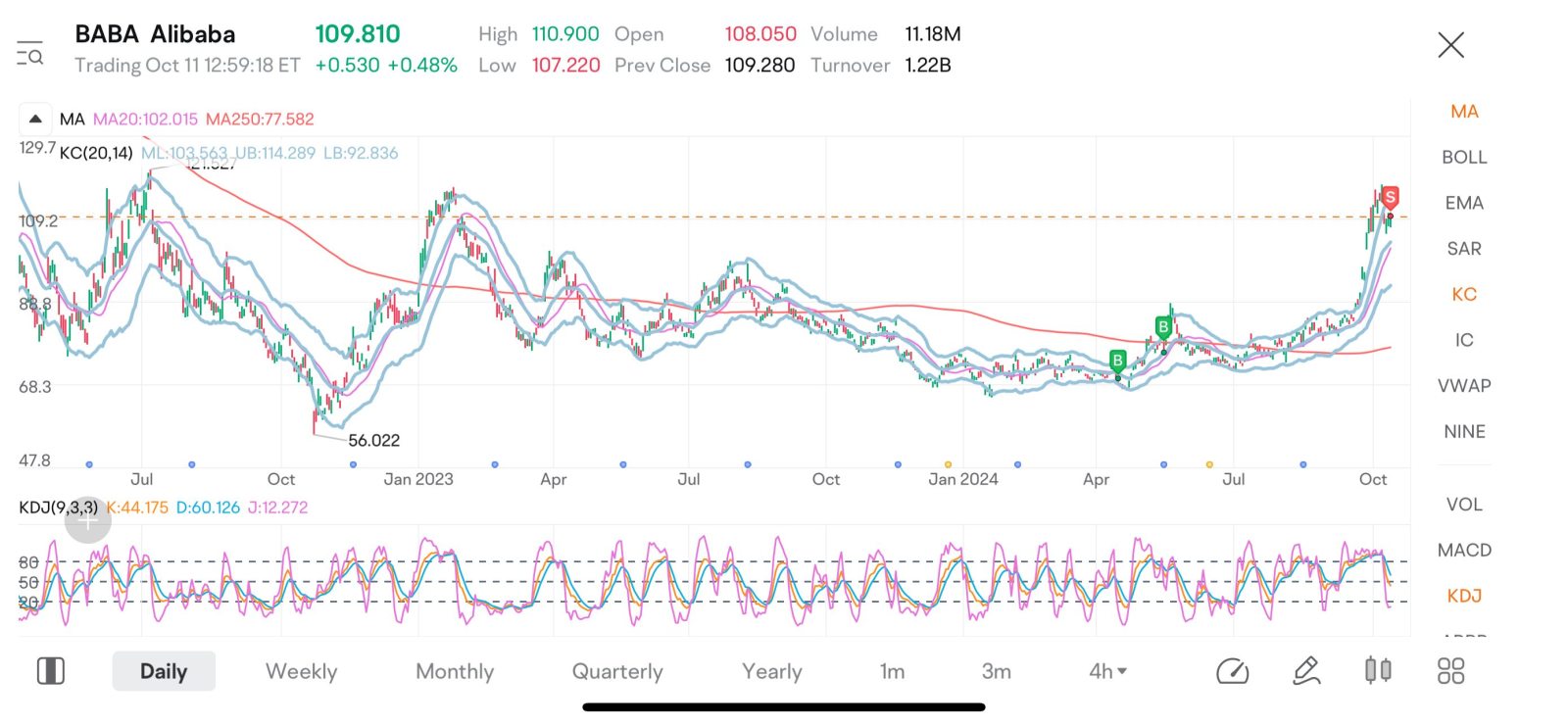
Task: Click the low price label 56.022
Action: click(374, 441)
